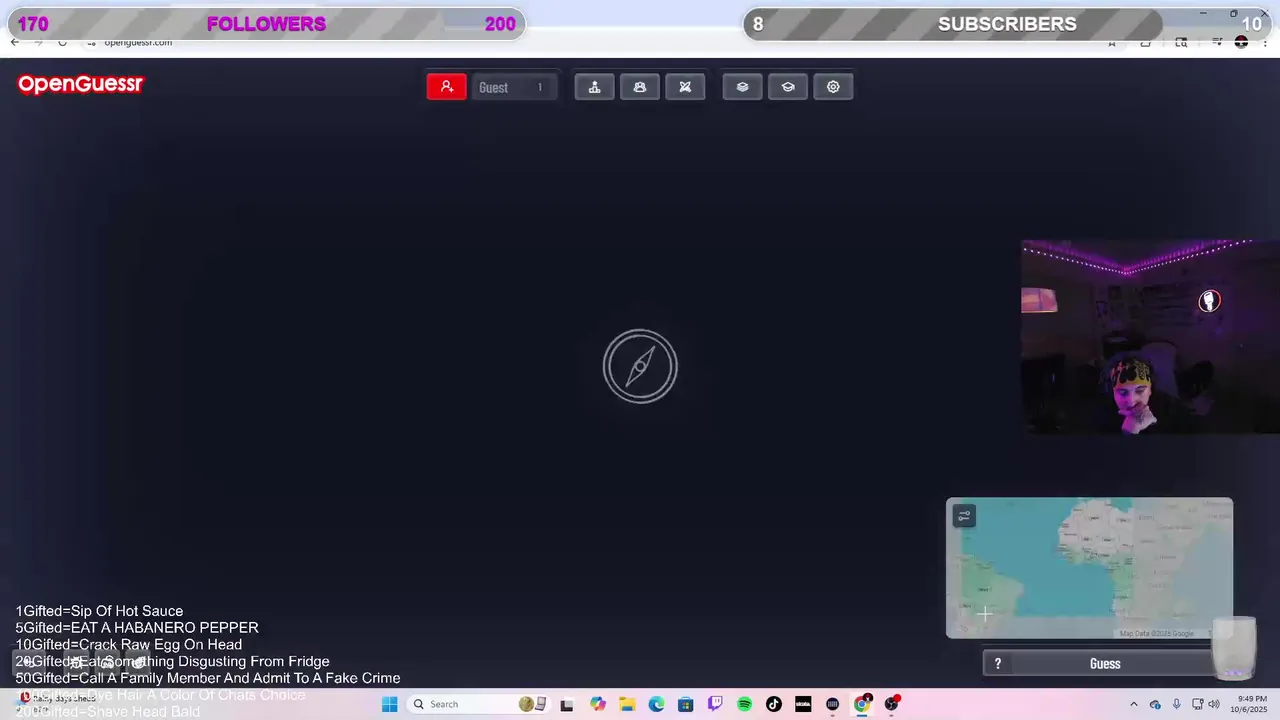Open the Twitch app in taskbar
This screenshot has height=720, width=1280.
click(715, 704)
